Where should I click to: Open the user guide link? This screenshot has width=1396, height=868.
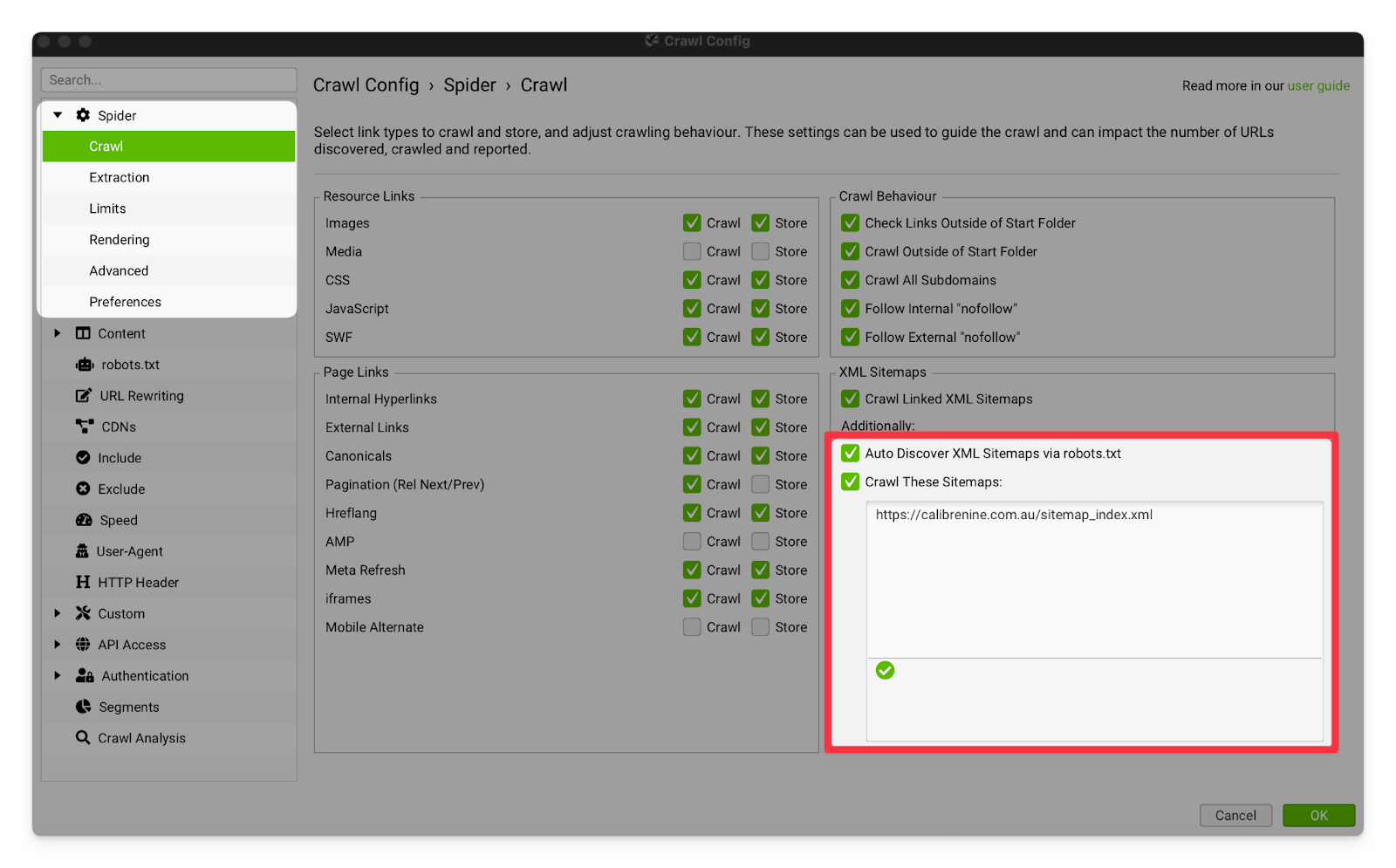click(1318, 85)
